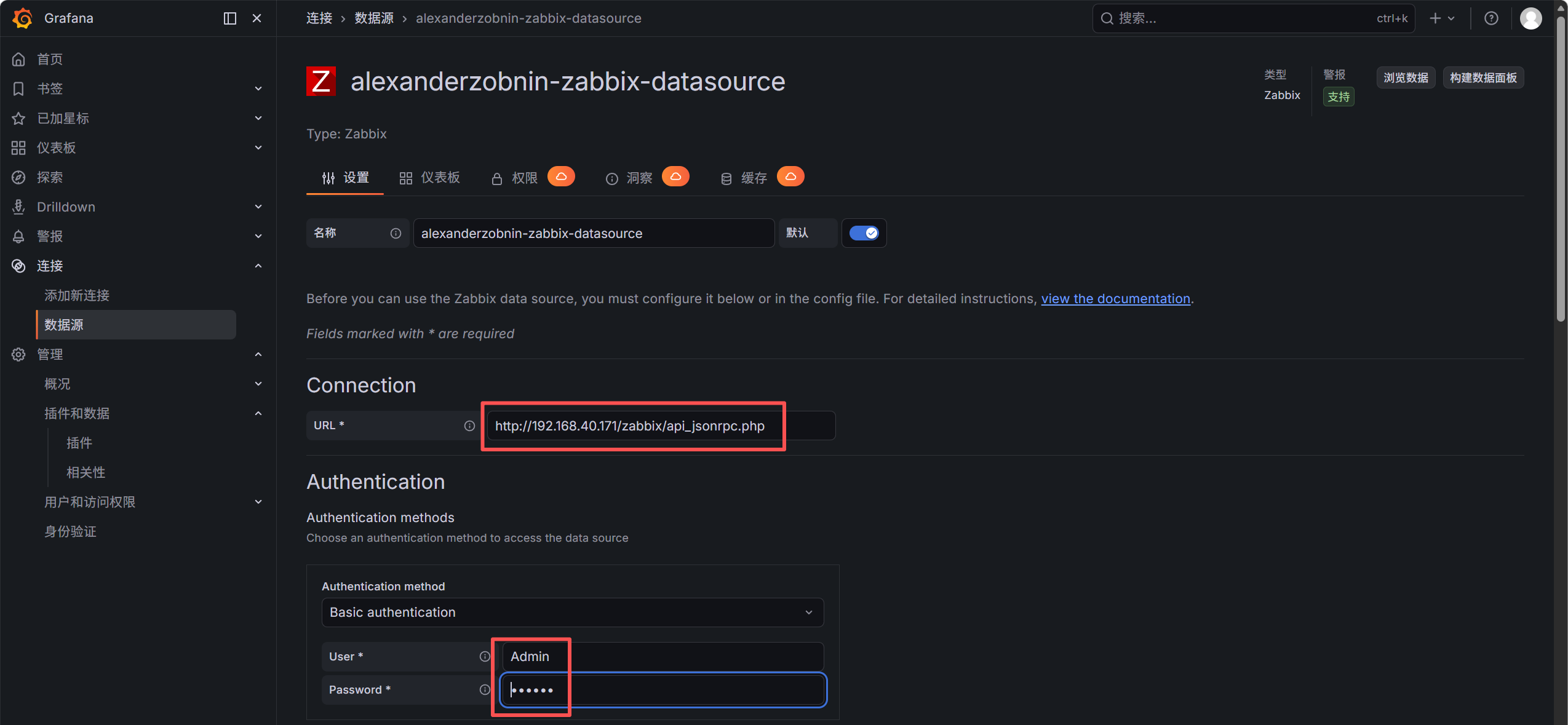
Task: Focus the 搜索 search box
Action: click(1254, 18)
